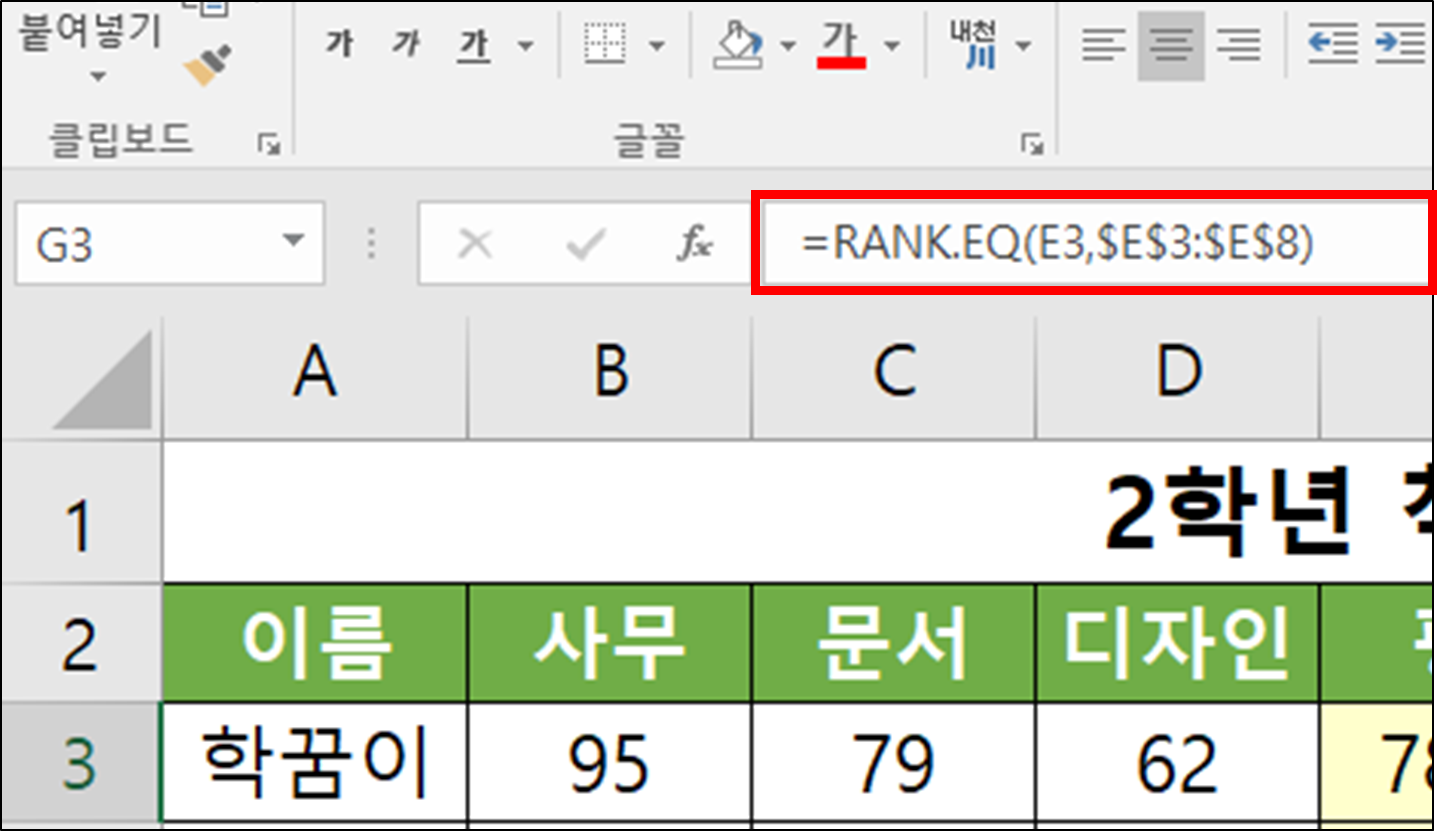Screen dimensions: 1437x831
Task: Toggle center text alignment
Action: 1171,43
